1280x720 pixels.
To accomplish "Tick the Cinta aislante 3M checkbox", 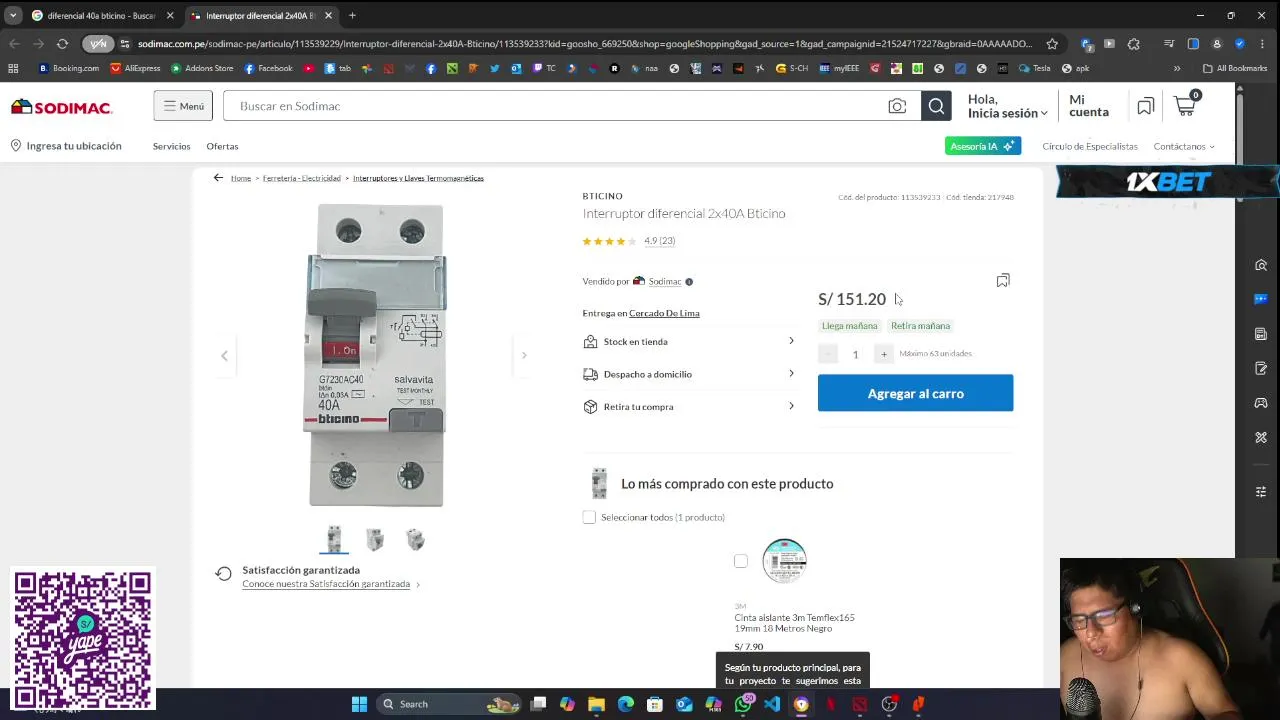I will click(x=741, y=561).
